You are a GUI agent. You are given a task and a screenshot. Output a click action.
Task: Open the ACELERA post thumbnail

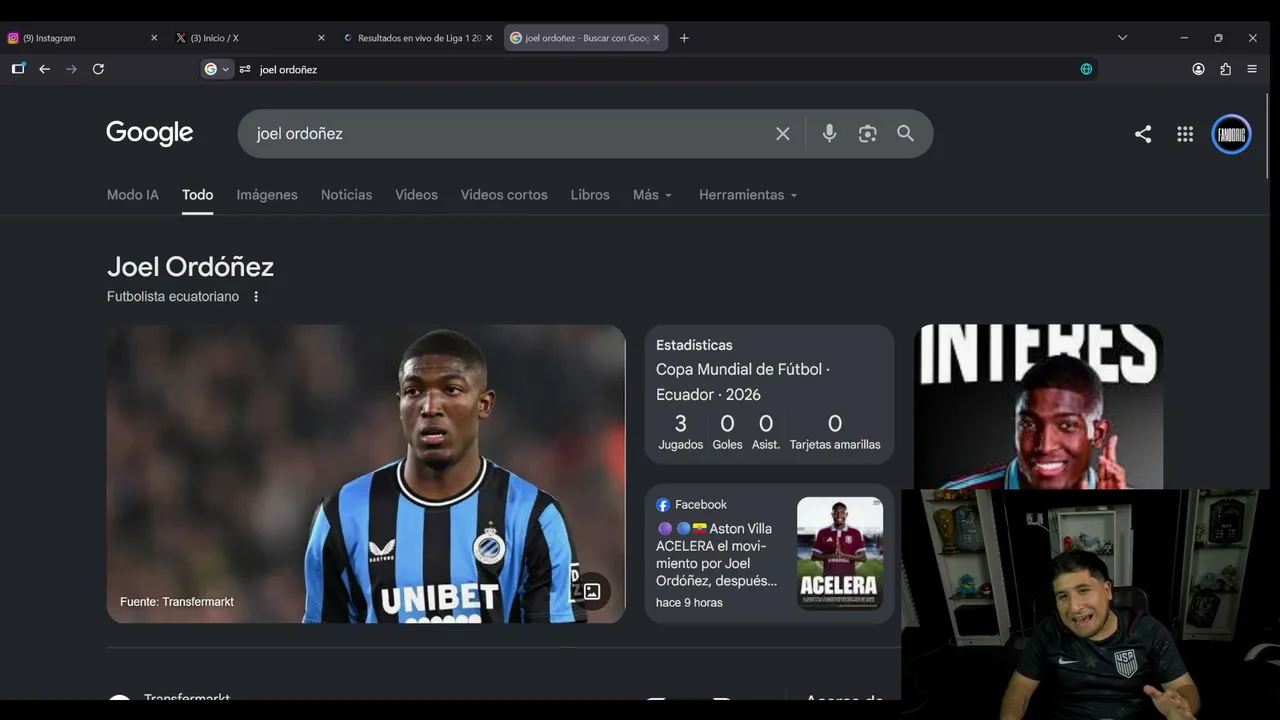pos(840,553)
